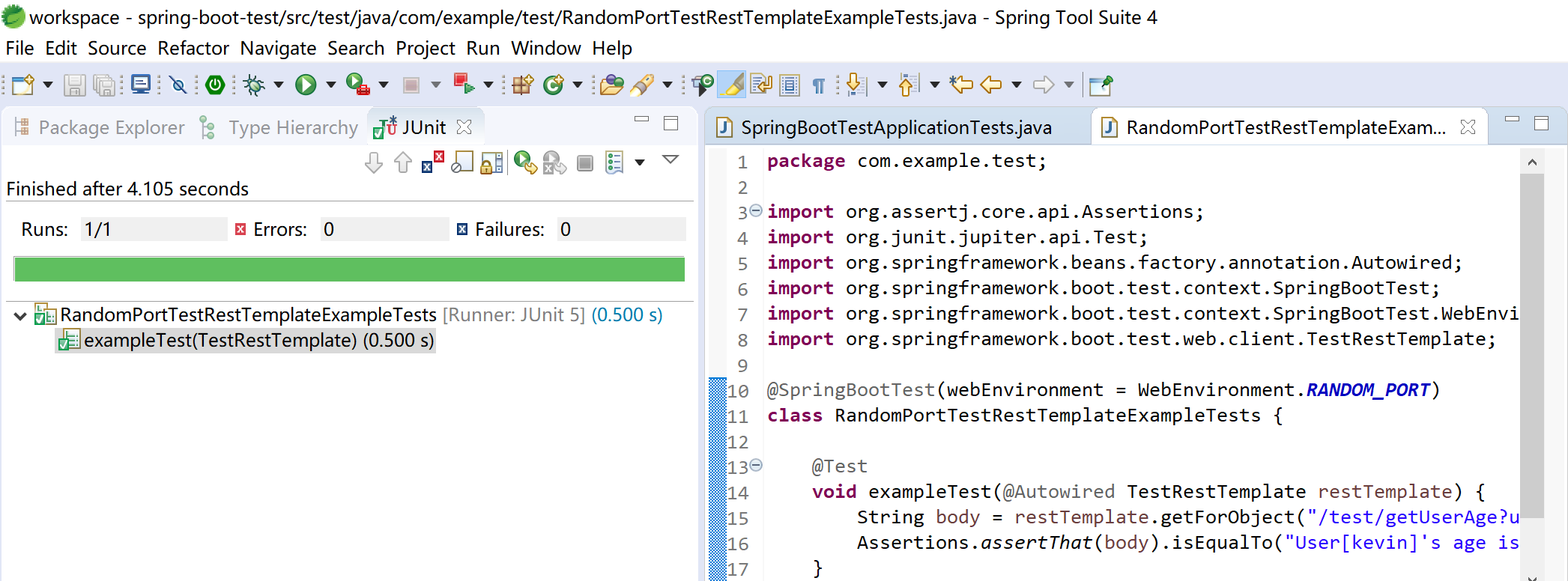1568x581 pixels.
Task: Click the green JUnit progress bar
Action: pyautogui.click(x=349, y=269)
